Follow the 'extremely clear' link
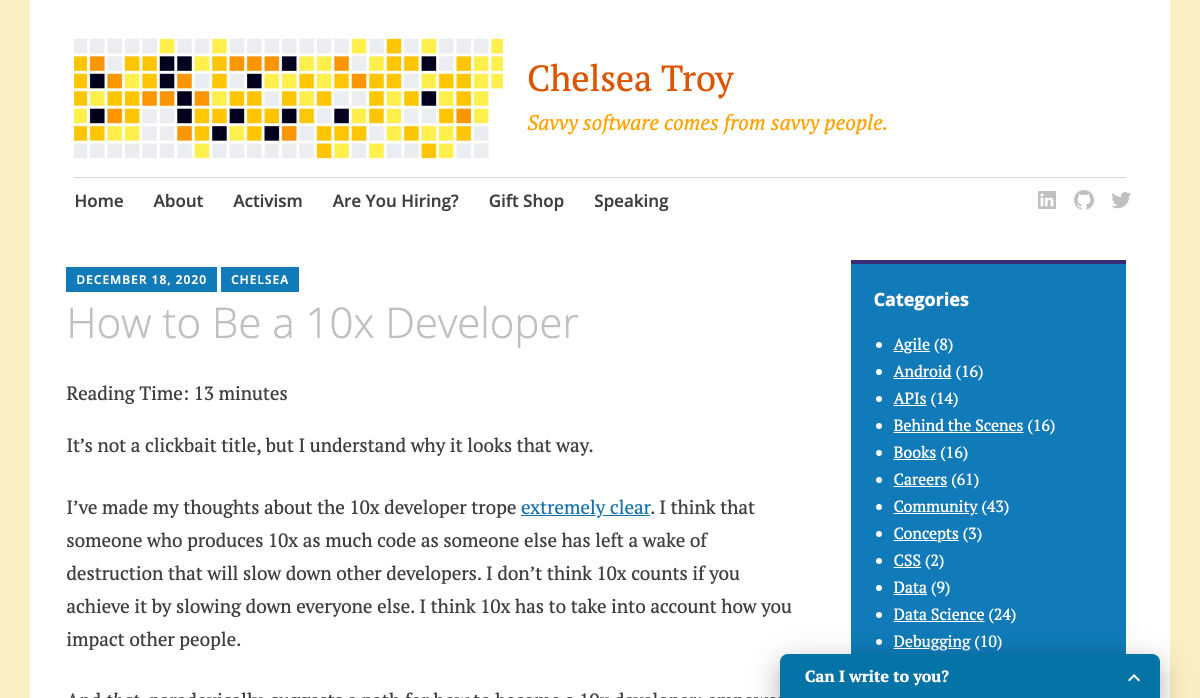 click(586, 508)
